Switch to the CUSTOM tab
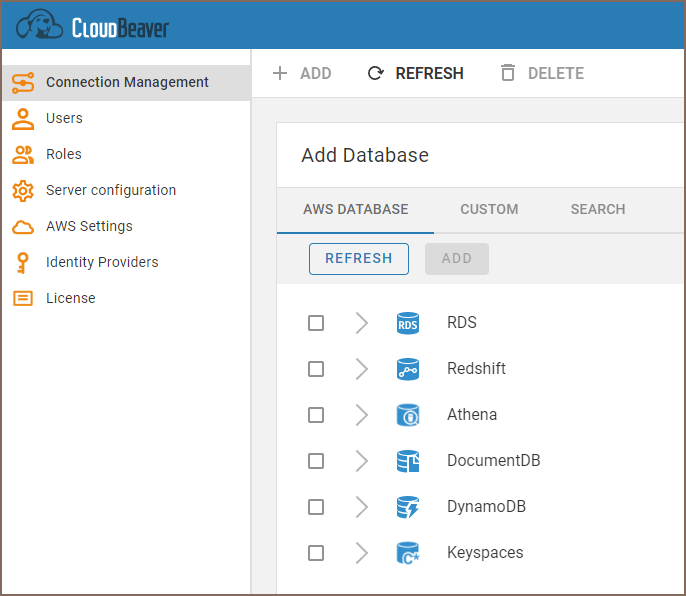Screen dimensions: 686x596 click(x=489, y=209)
